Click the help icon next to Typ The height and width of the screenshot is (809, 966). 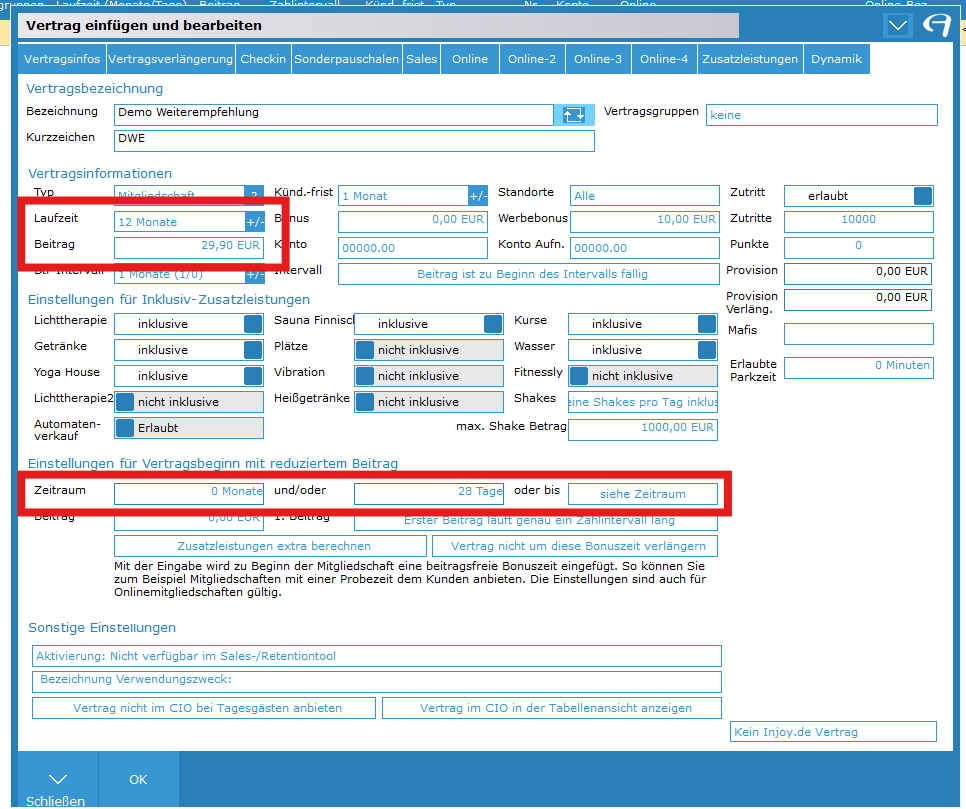(x=254, y=196)
